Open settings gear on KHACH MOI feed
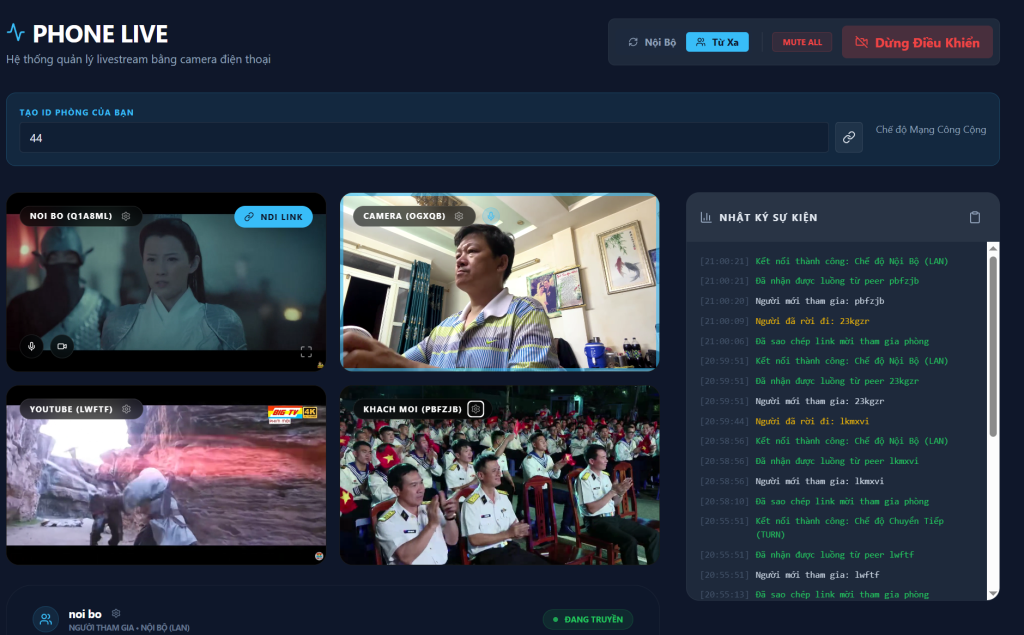This screenshot has width=1024, height=635. [476, 409]
